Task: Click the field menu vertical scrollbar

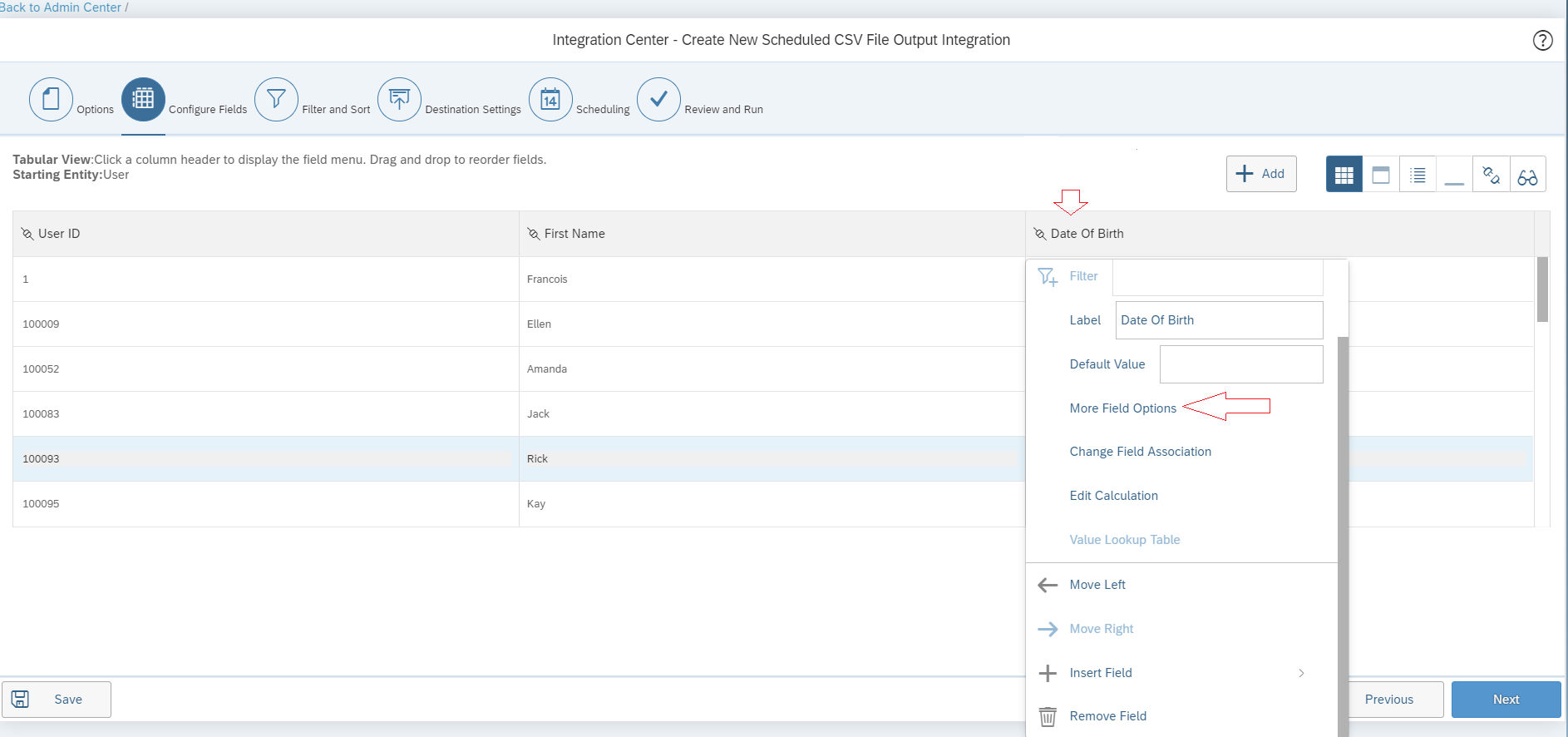Action: pos(1343,537)
